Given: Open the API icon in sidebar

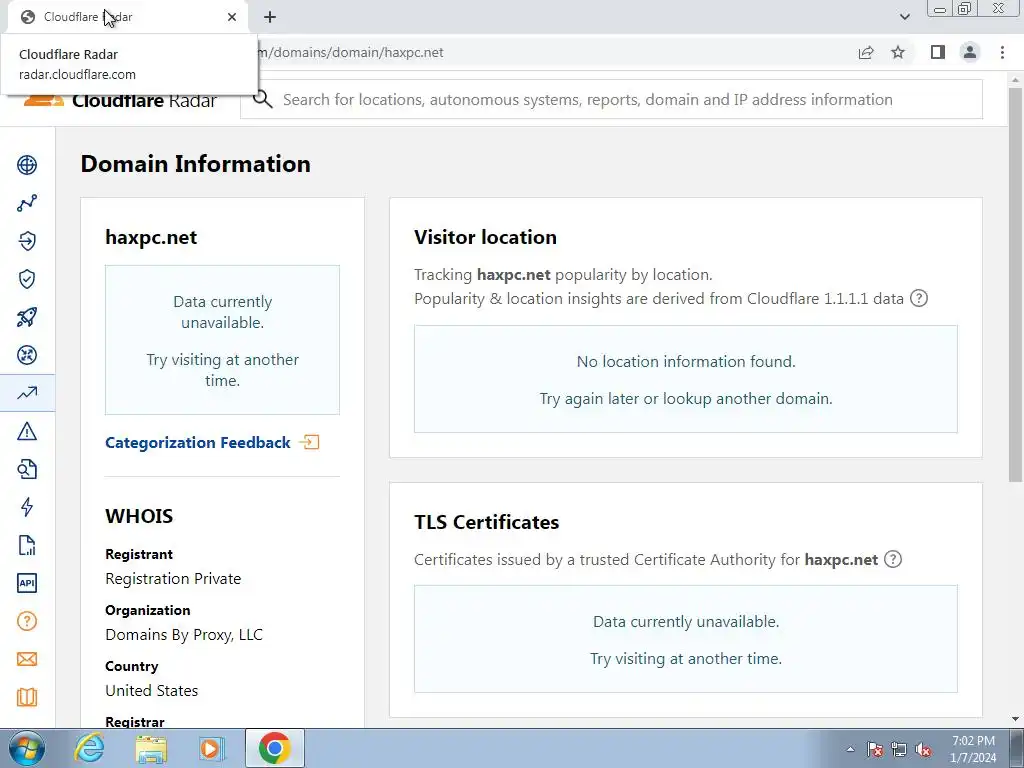Looking at the screenshot, I should tap(27, 583).
